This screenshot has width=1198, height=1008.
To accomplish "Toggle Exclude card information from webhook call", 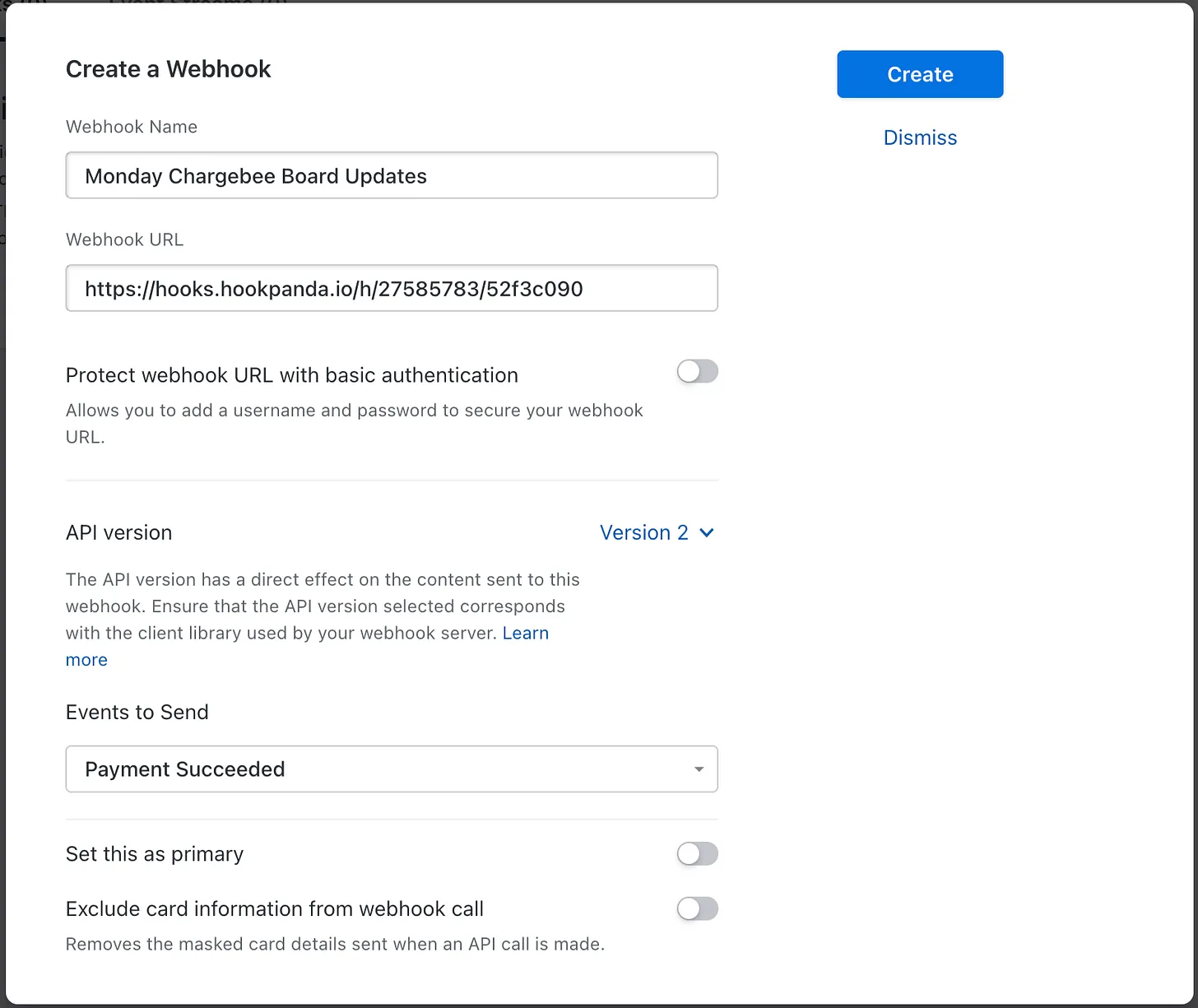I will [697, 909].
